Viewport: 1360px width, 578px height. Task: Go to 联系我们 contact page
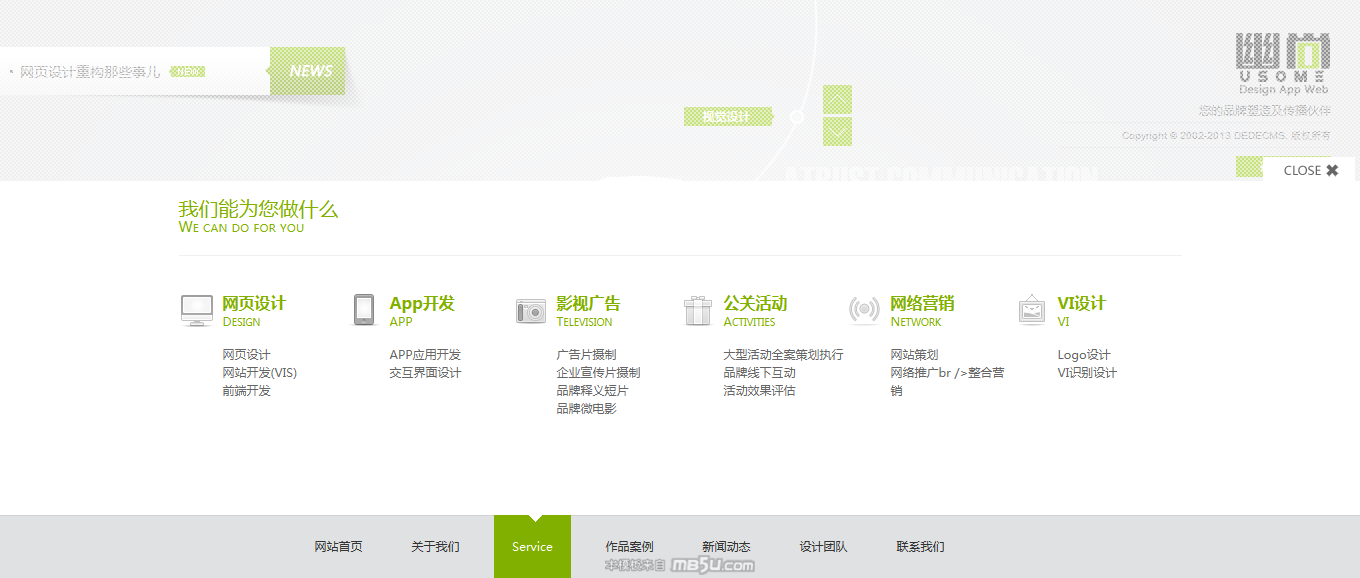(x=920, y=547)
